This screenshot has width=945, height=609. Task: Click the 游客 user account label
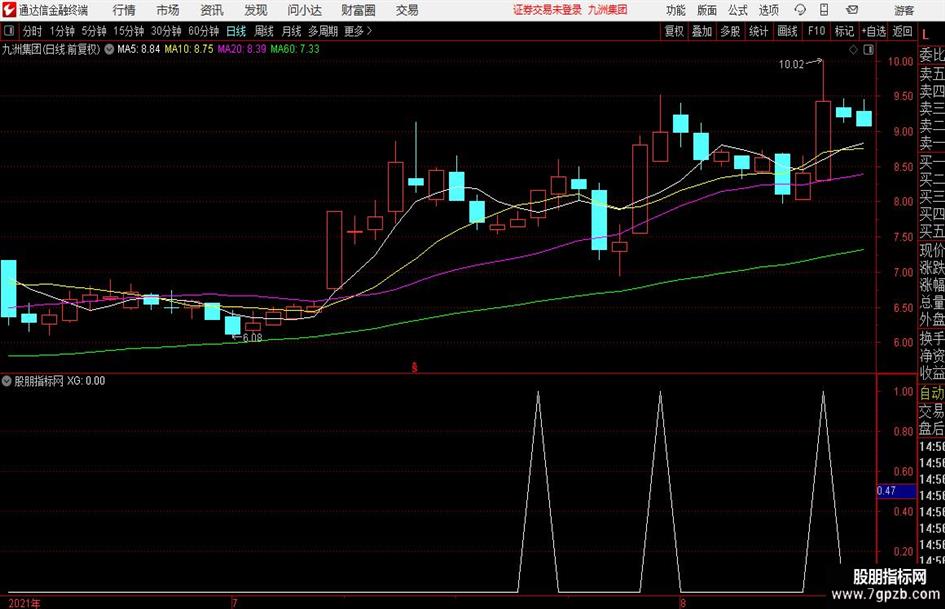(x=904, y=10)
